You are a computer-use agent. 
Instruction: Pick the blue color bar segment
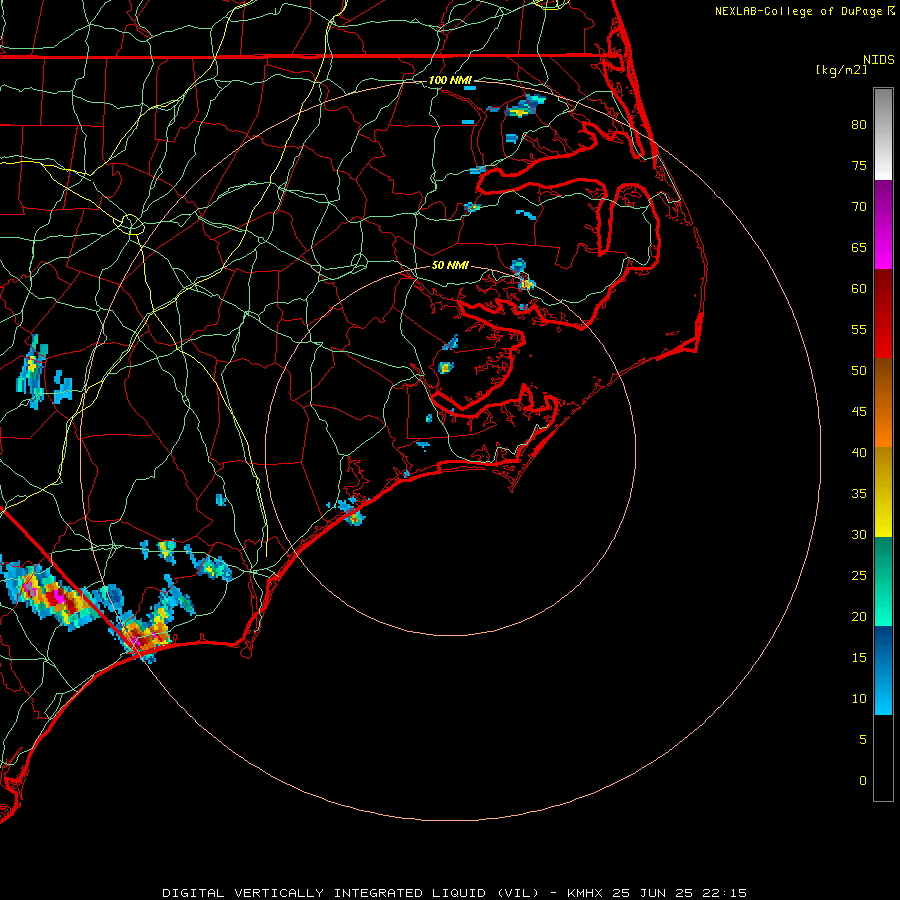tap(883, 670)
